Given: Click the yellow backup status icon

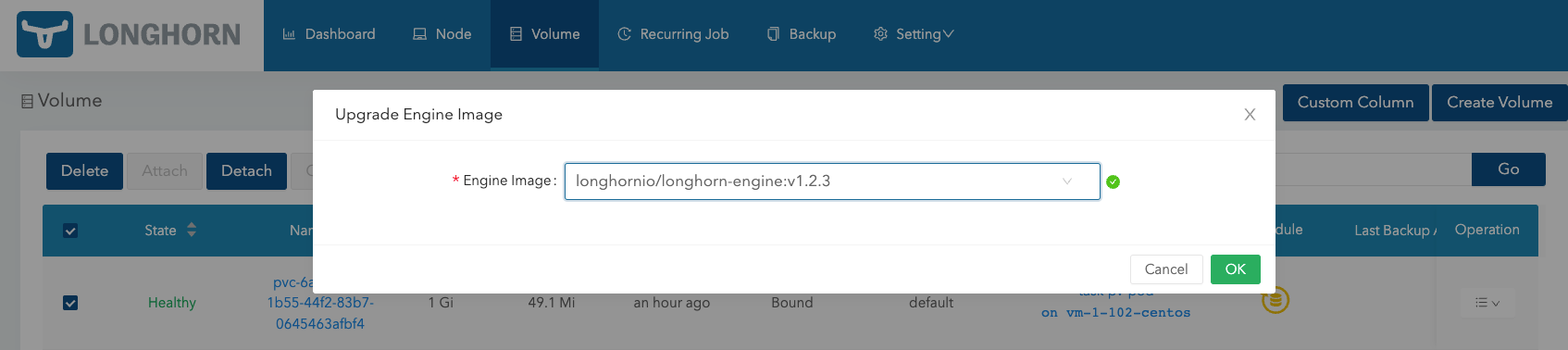Looking at the screenshot, I should pos(1276,301).
